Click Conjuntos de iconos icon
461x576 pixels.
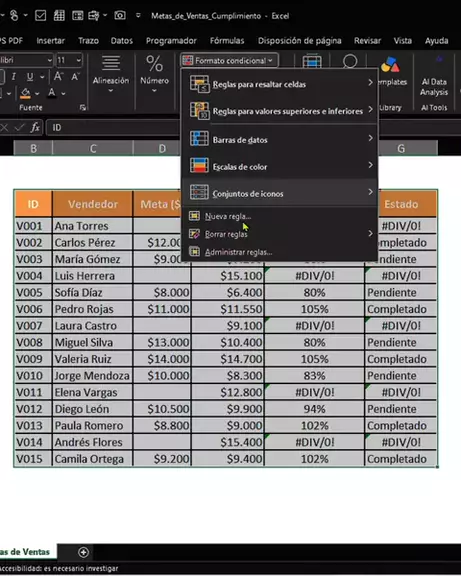pyautogui.click(x=199, y=192)
